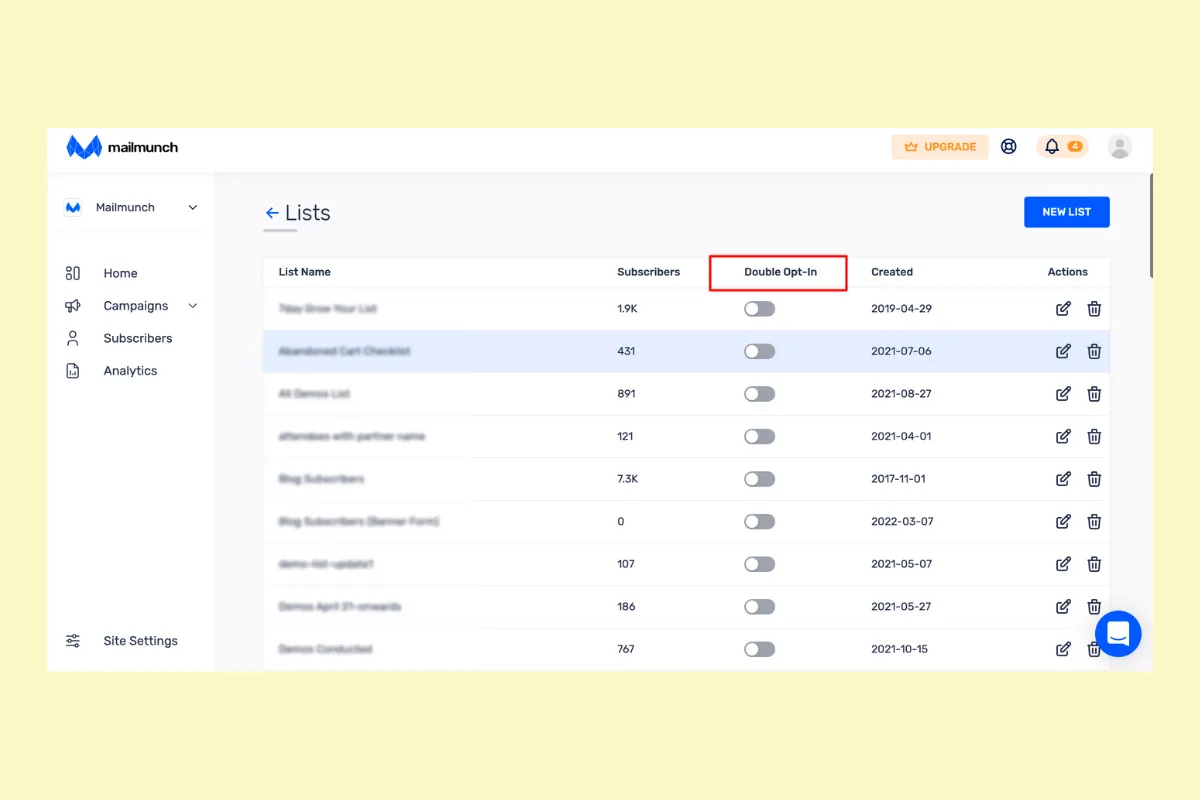1200x800 pixels.
Task: Edit the list with 107 subscribers
Action: [1063, 564]
